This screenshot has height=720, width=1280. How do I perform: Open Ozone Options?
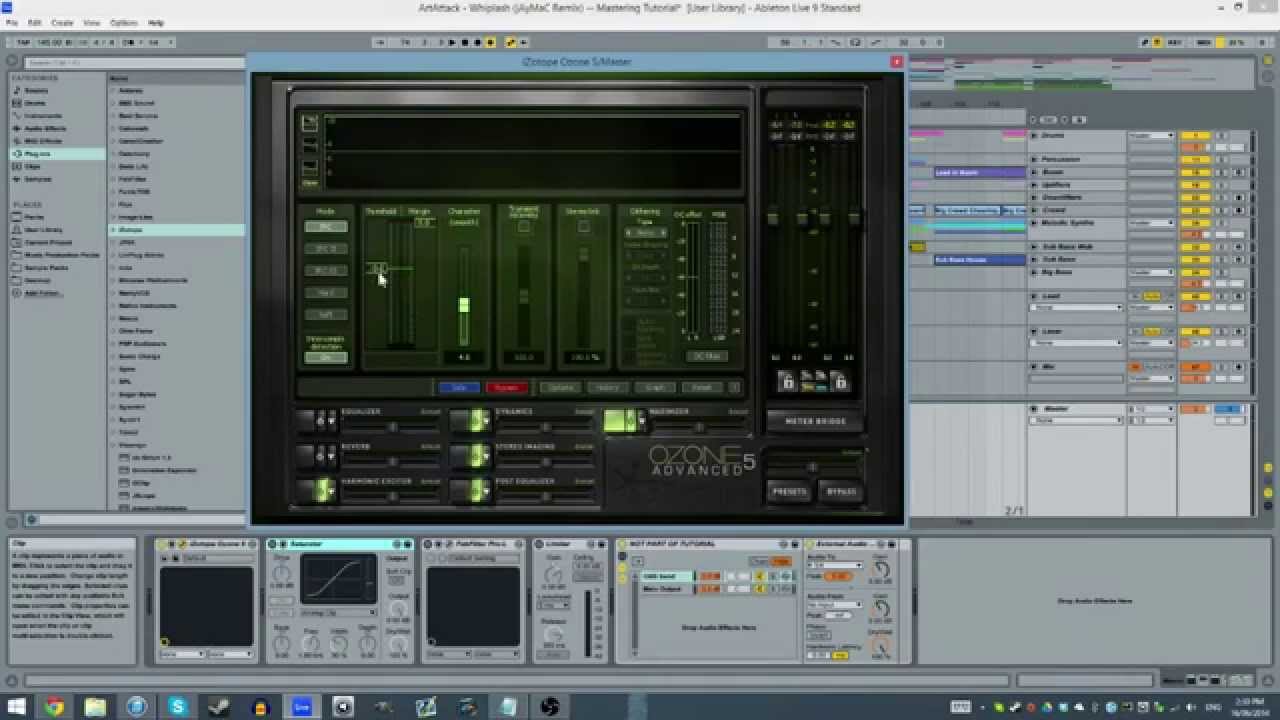point(560,387)
